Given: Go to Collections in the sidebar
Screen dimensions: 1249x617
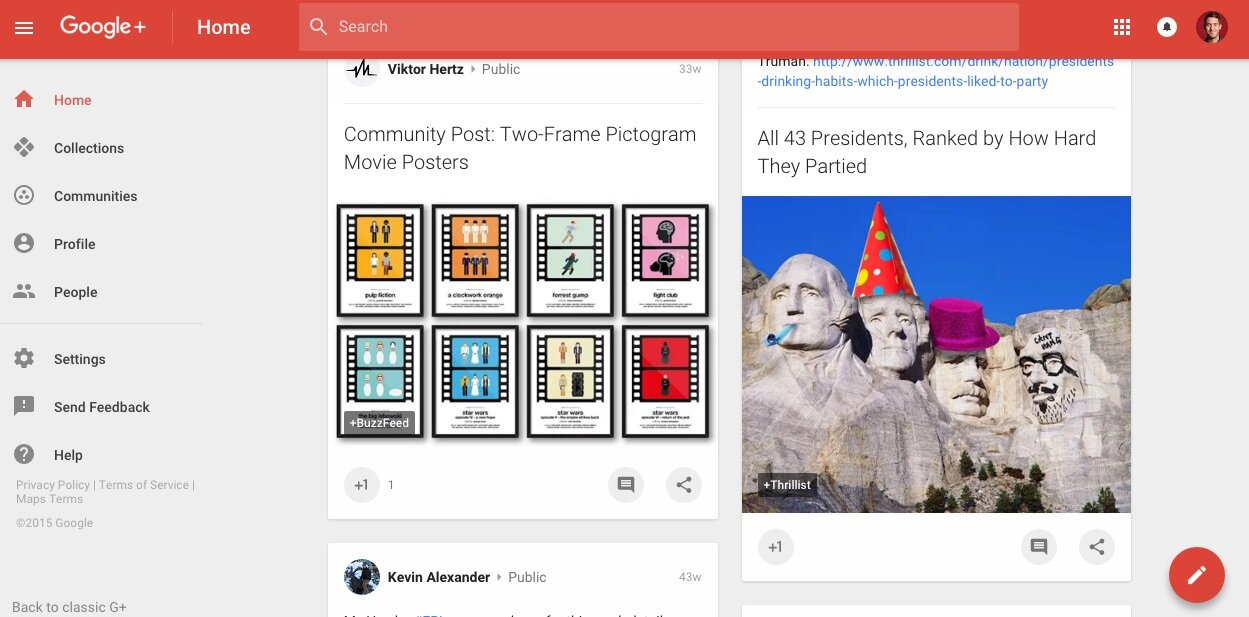Looking at the screenshot, I should pyautogui.click(x=88, y=148).
